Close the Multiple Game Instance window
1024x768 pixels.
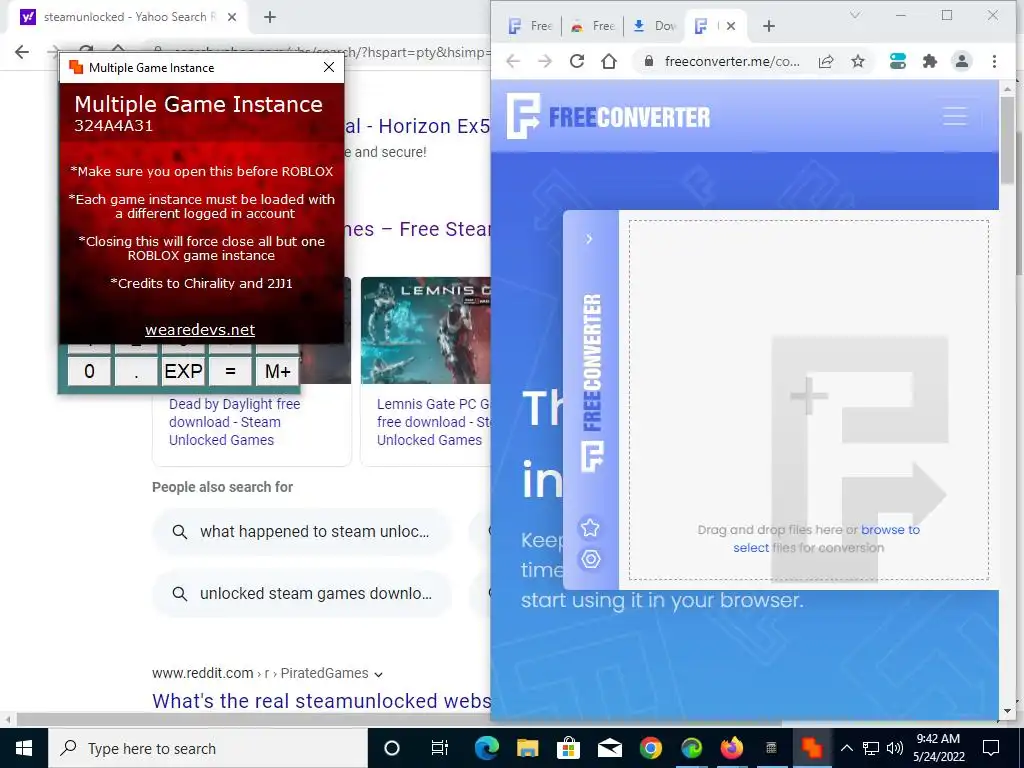tap(329, 67)
